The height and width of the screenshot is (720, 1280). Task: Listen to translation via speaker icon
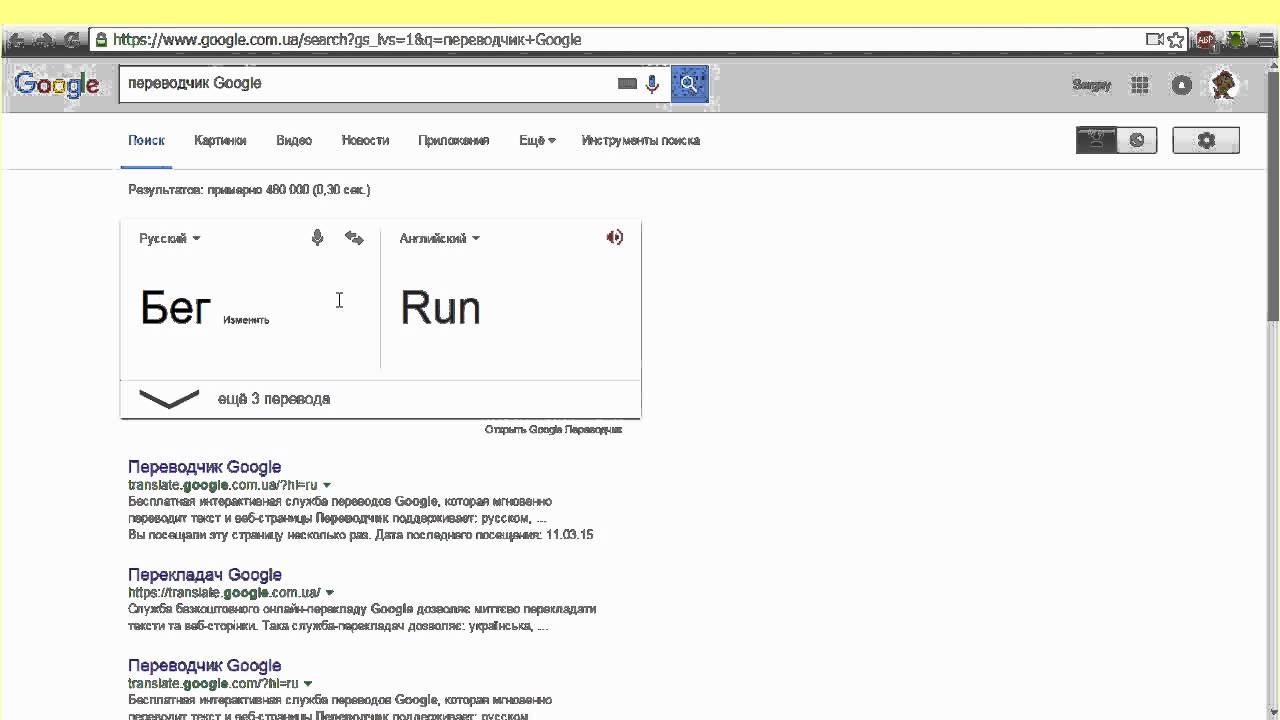[x=615, y=237]
